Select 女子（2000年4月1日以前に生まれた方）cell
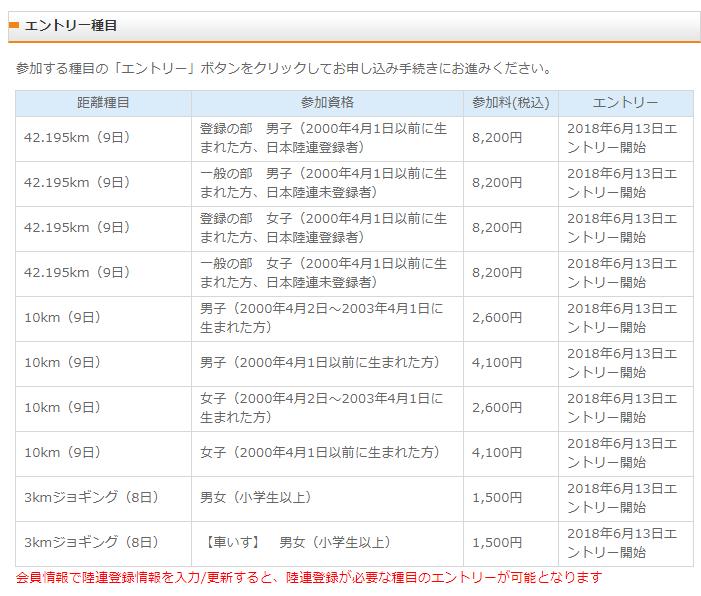This screenshot has height=596, width=701. click(320, 453)
